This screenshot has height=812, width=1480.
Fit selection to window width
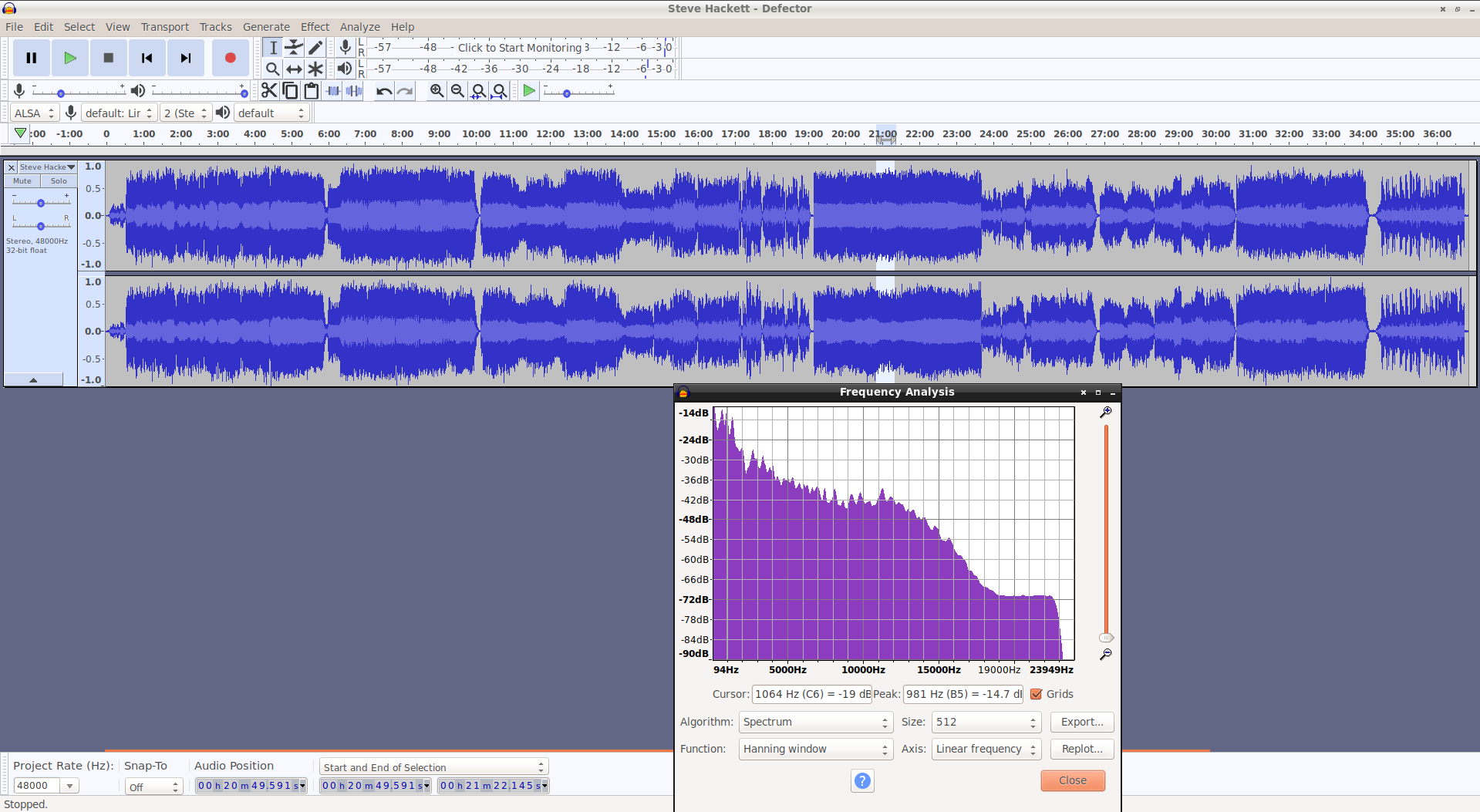[x=478, y=91]
